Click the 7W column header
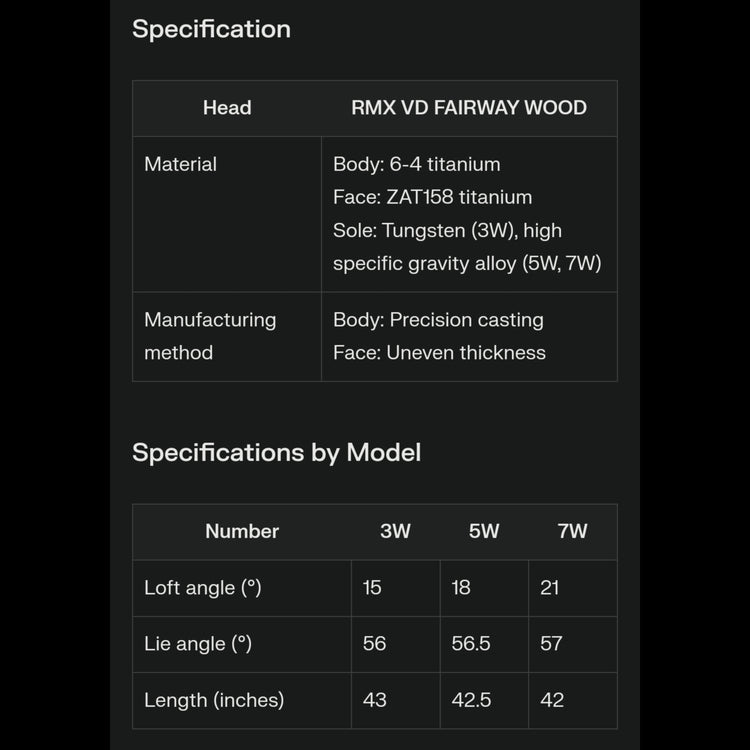750x750 pixels. point(572,532)
